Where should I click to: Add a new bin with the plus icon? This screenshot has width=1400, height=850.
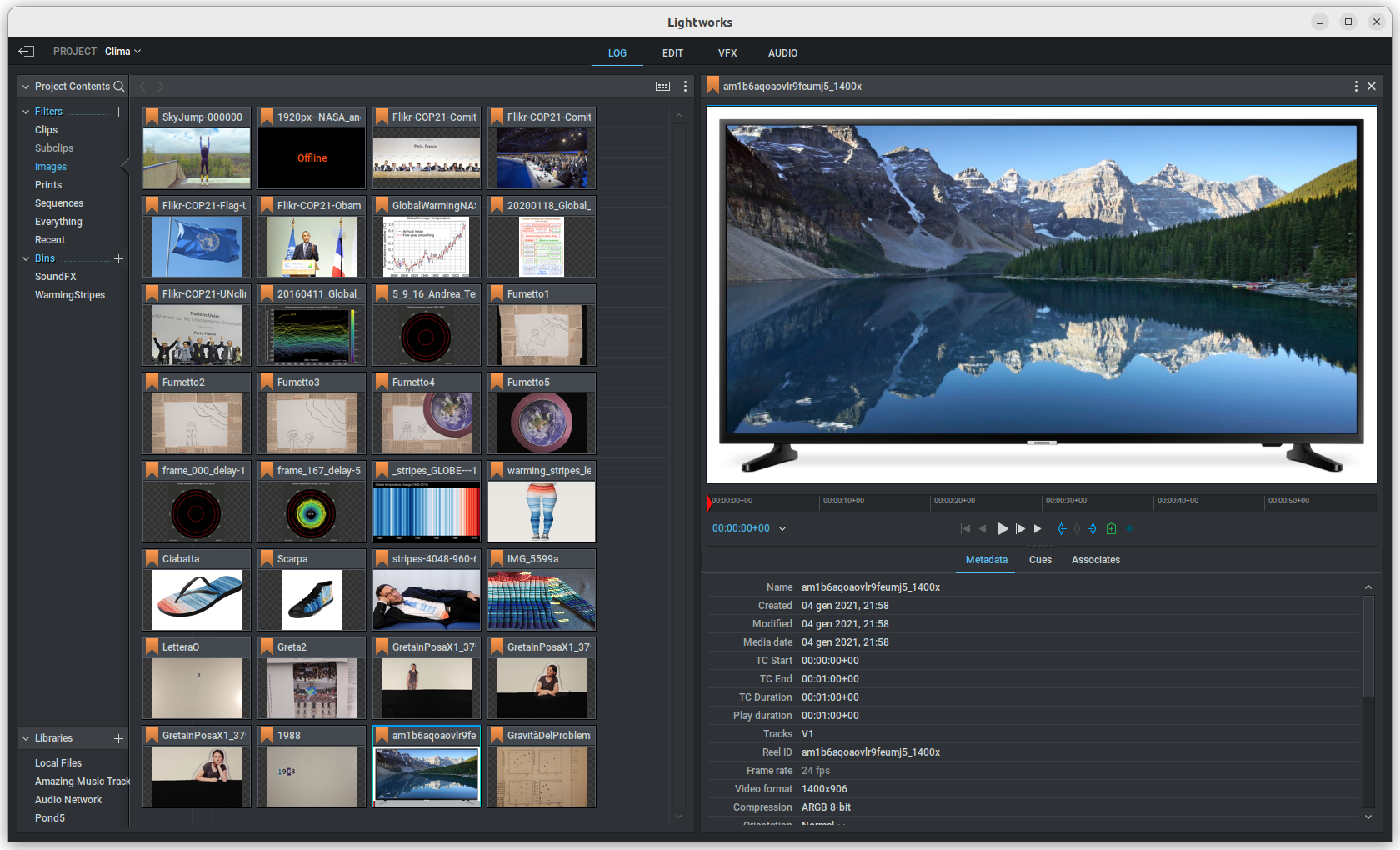118,258
